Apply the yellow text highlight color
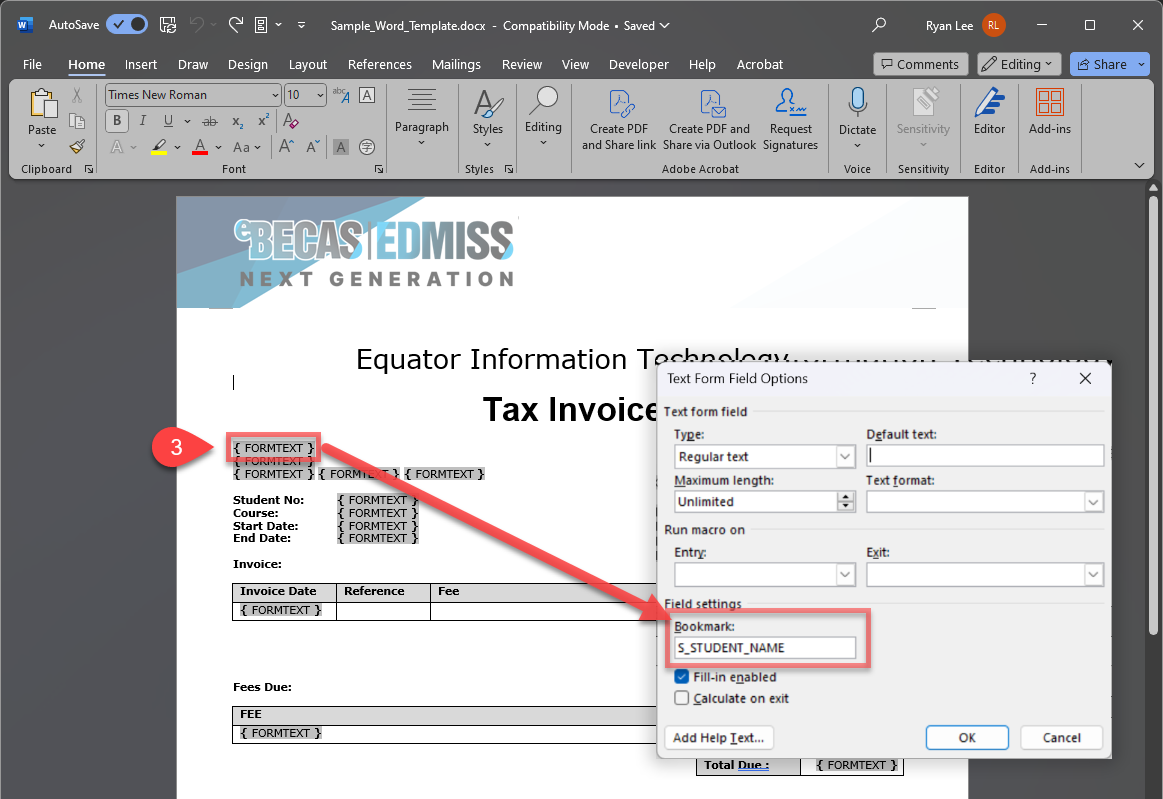 click(x=159, y=147)
